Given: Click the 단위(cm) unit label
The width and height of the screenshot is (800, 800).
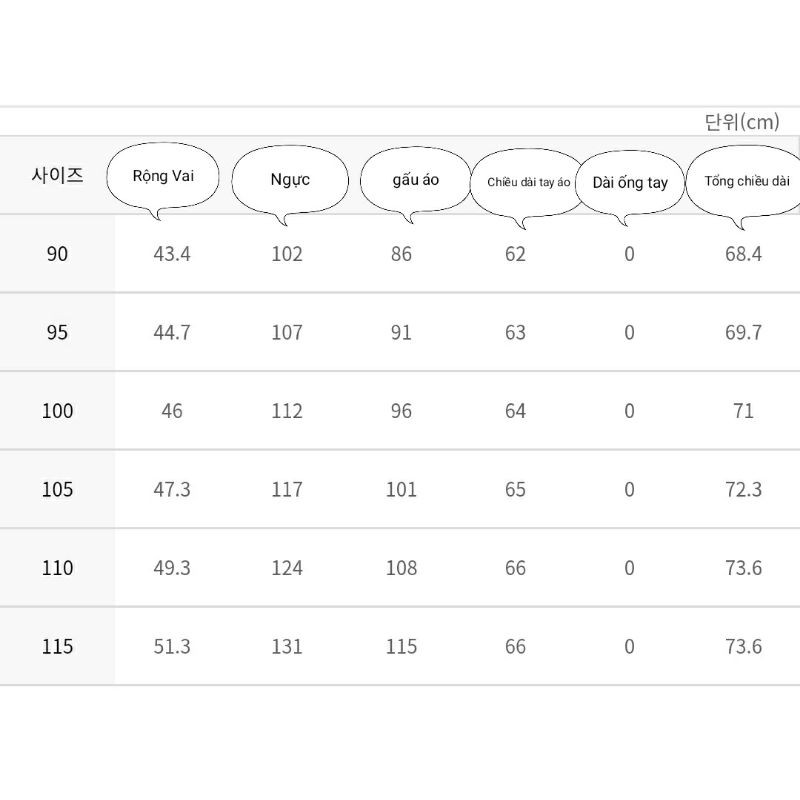Looking at the screenshot, I should point(741,122).
